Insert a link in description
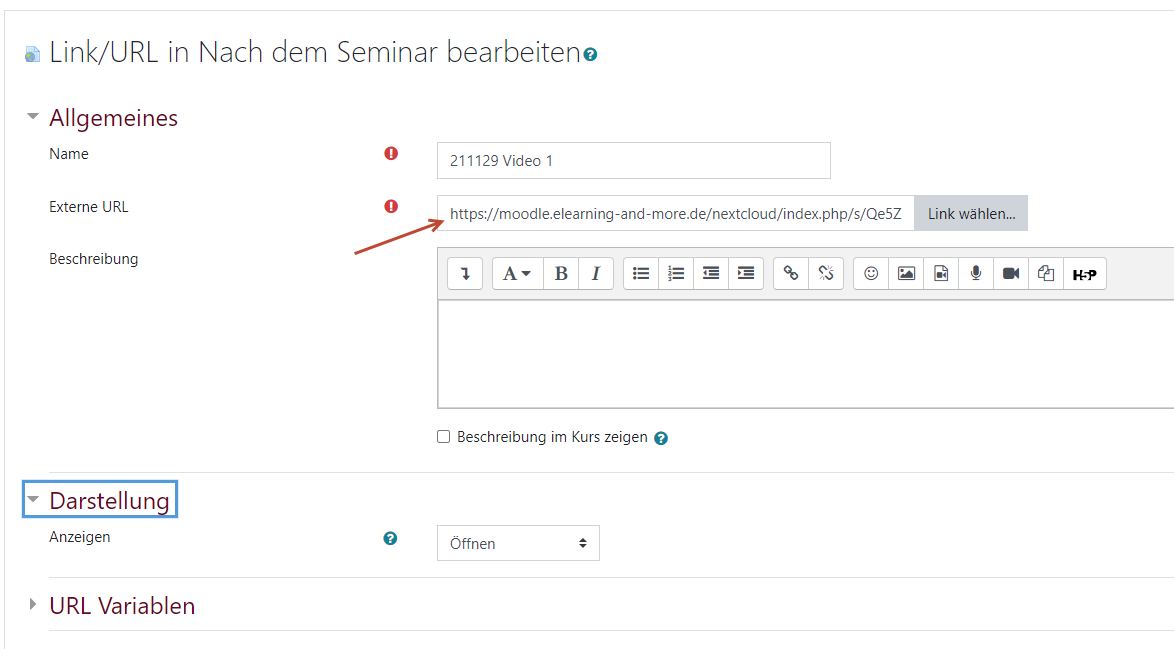The image size is (1174, 649). click(791, 273)
